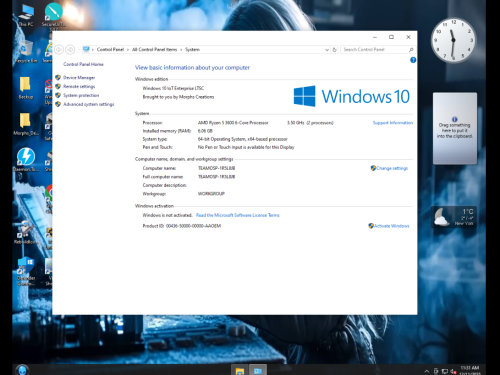The width and height of the screenshot is (500, 375).
Task: Open the Defender Control shortcut
Action: click(26, 271)
